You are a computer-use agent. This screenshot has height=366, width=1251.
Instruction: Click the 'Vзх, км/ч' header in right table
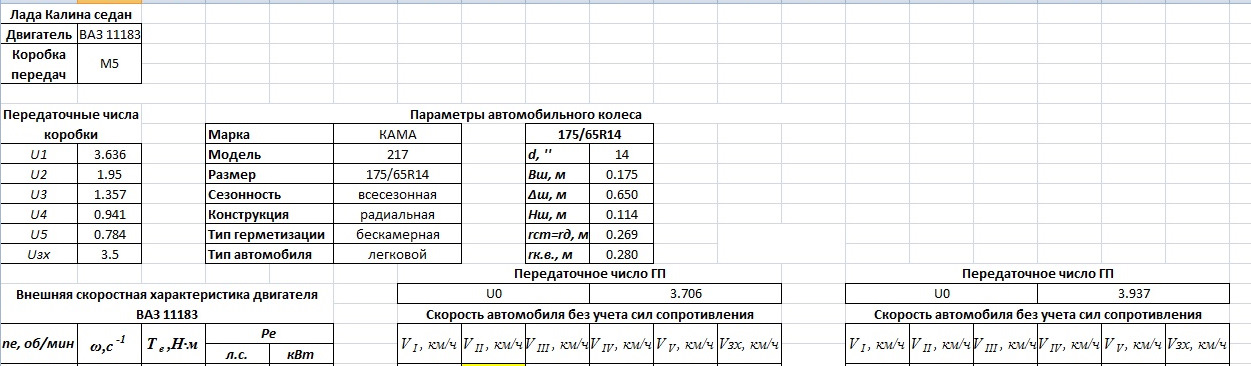point(1197,344)
